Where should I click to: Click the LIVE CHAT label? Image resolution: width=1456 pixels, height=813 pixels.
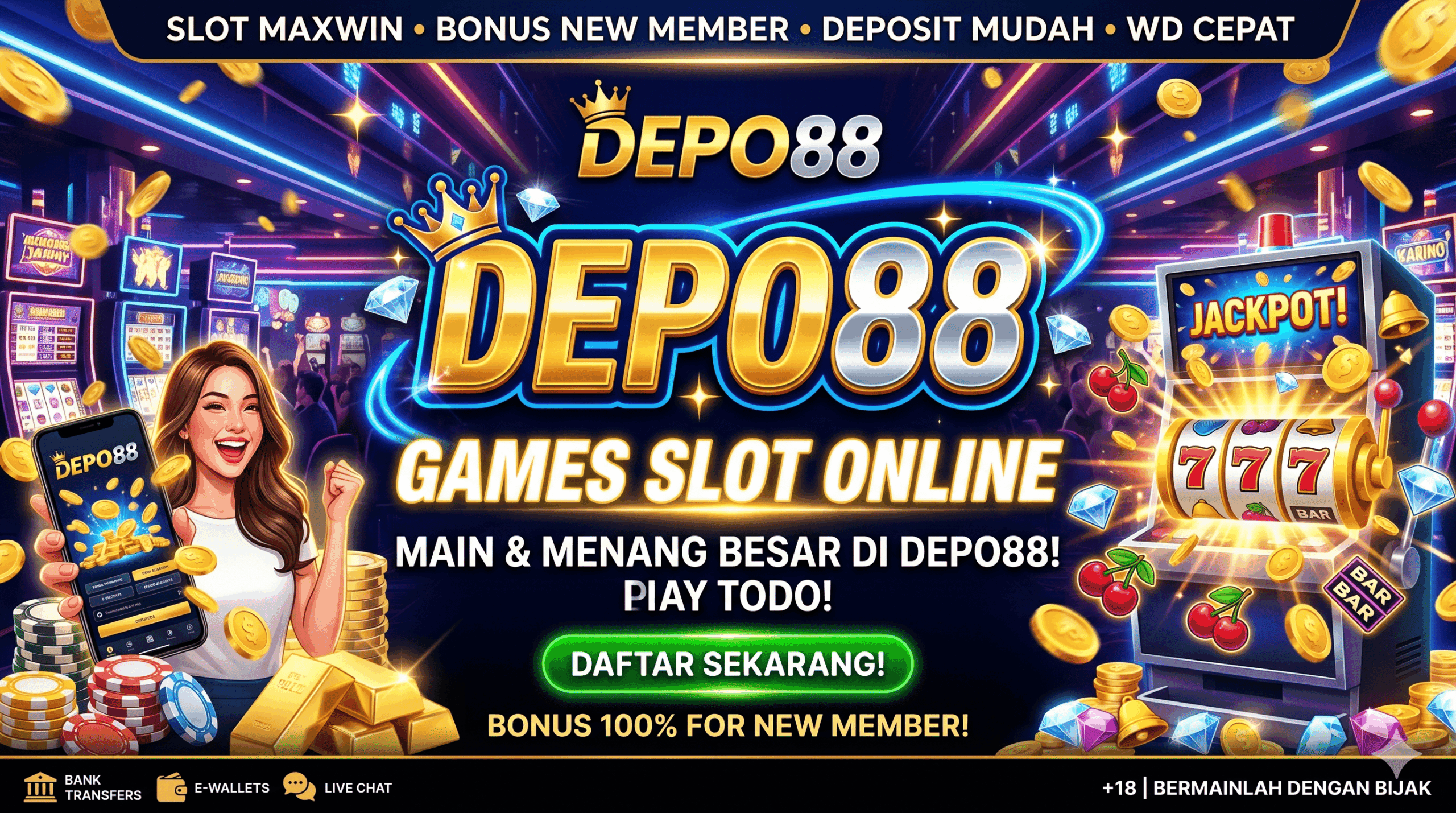click(358, 788)
